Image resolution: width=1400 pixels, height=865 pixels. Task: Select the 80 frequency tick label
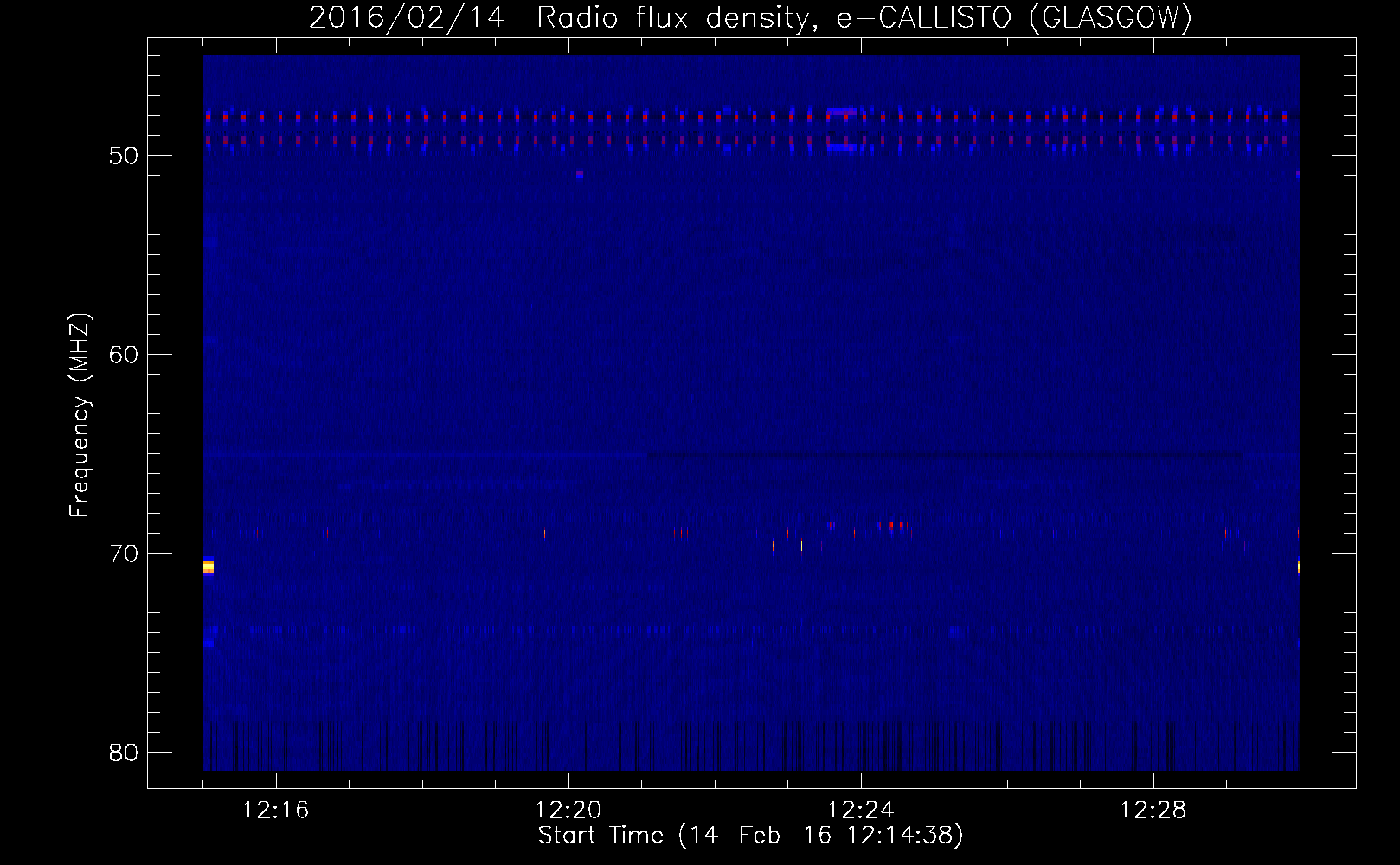(125, 753)
